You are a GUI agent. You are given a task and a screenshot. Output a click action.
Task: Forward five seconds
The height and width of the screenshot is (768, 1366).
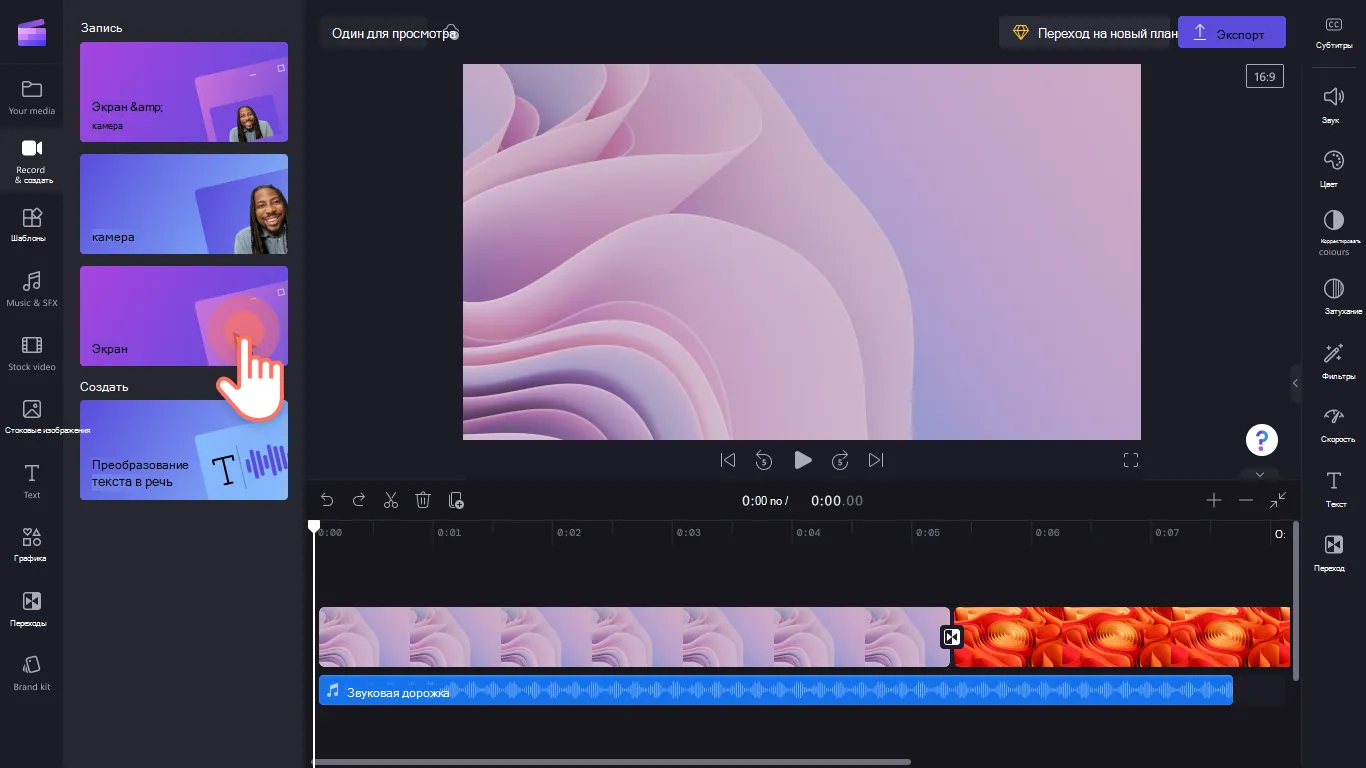[840, 460]
